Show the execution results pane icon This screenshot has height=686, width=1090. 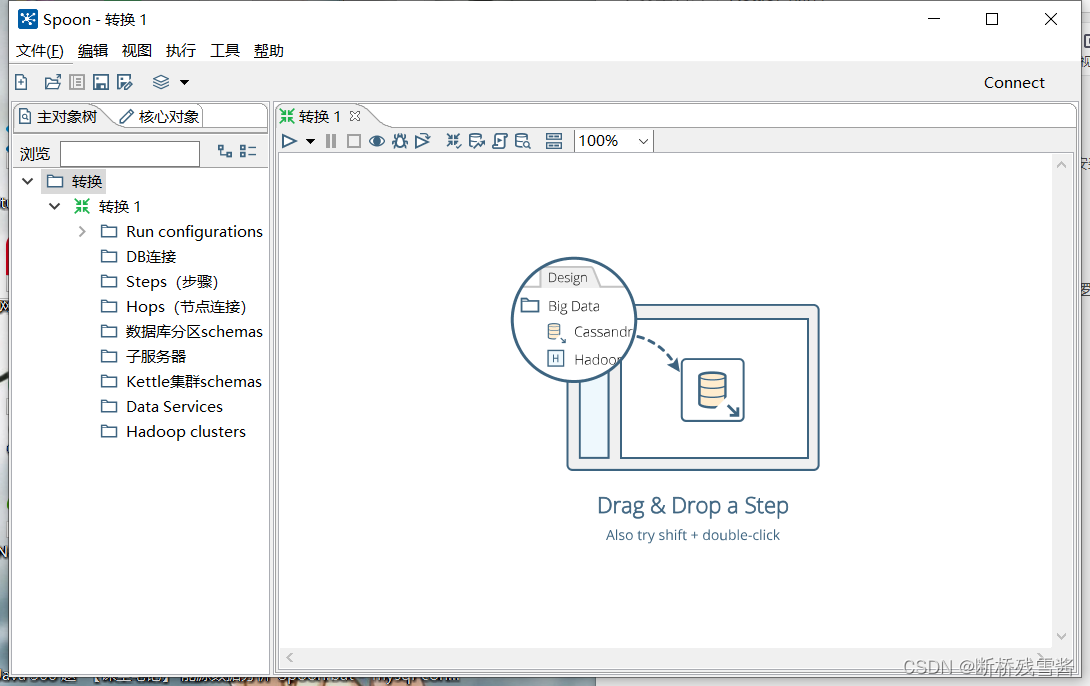coord(554,141)
